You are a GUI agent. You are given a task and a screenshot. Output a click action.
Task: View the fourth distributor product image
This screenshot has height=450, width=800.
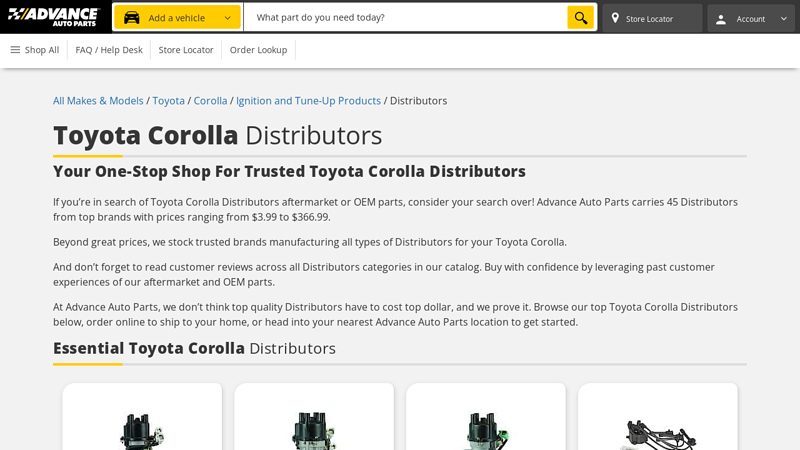[658, 430]
